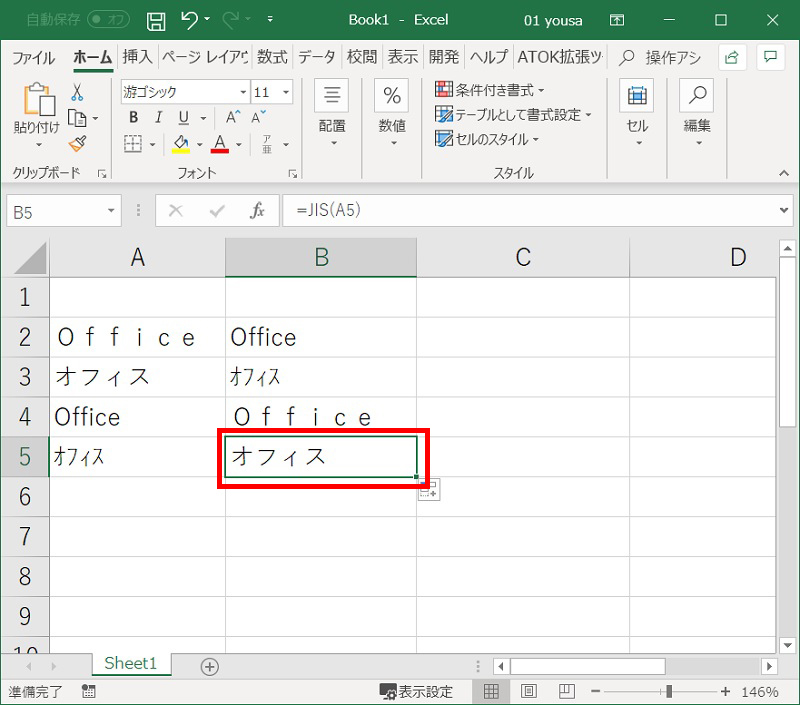Increase font size with A^ icon

point(233,118)
